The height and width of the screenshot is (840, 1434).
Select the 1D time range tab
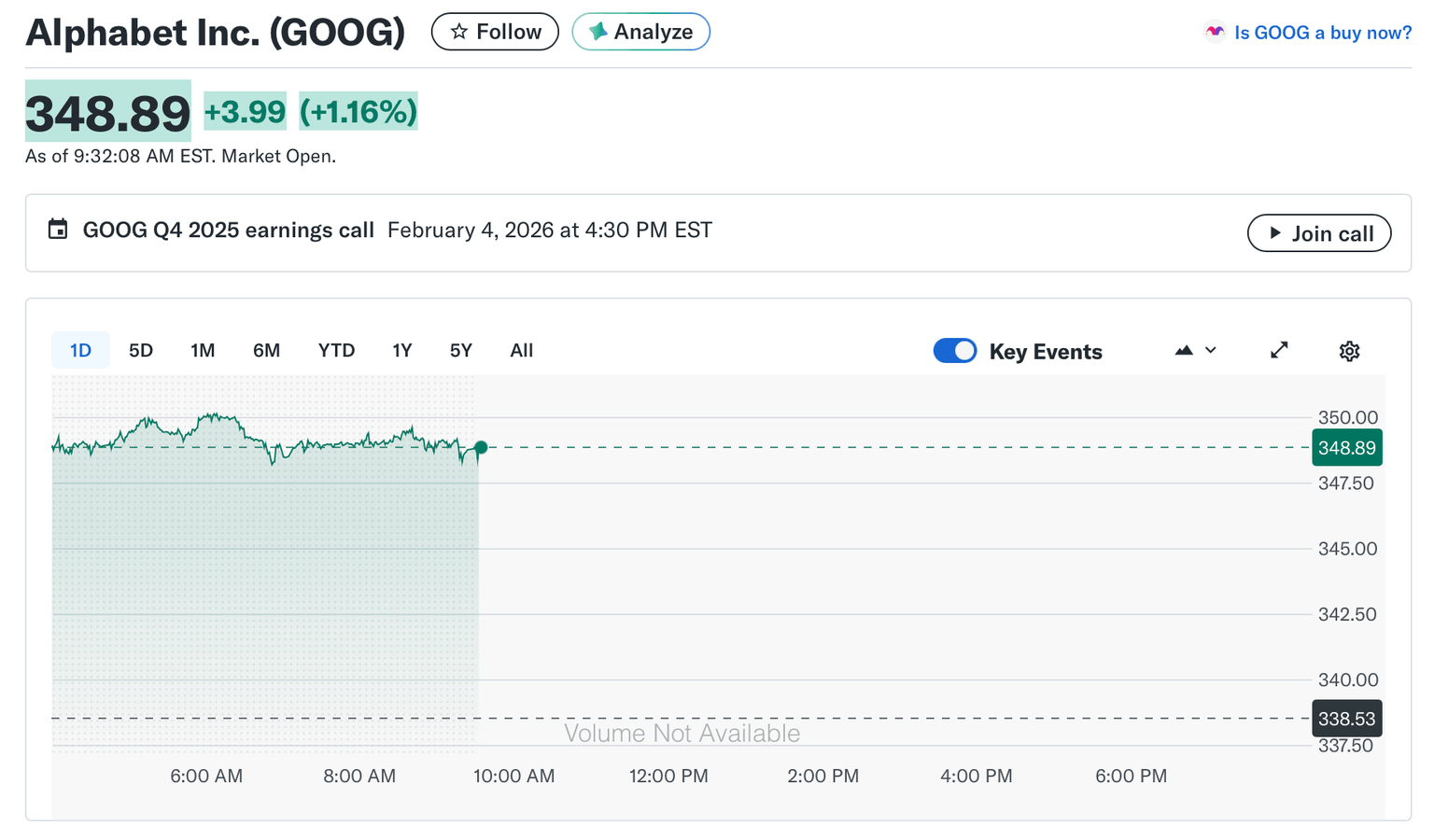pyautogui.click(x=80, y=351)
